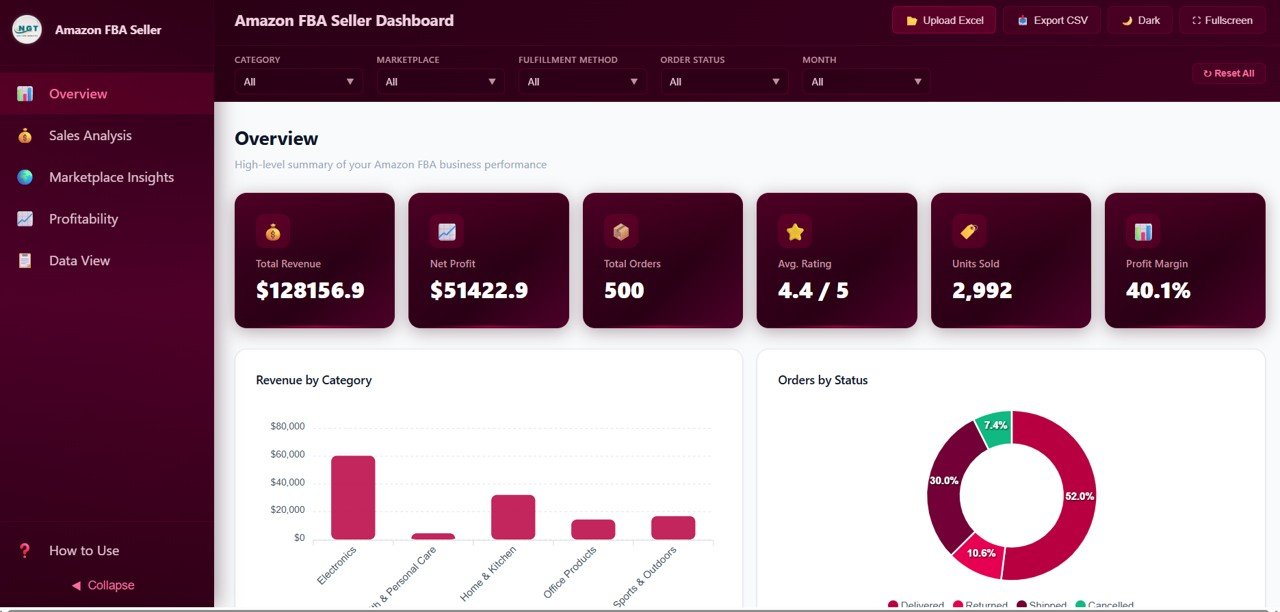Click the Marketplace Insights globe icon
1280x612 pixels.
point(24,177)
